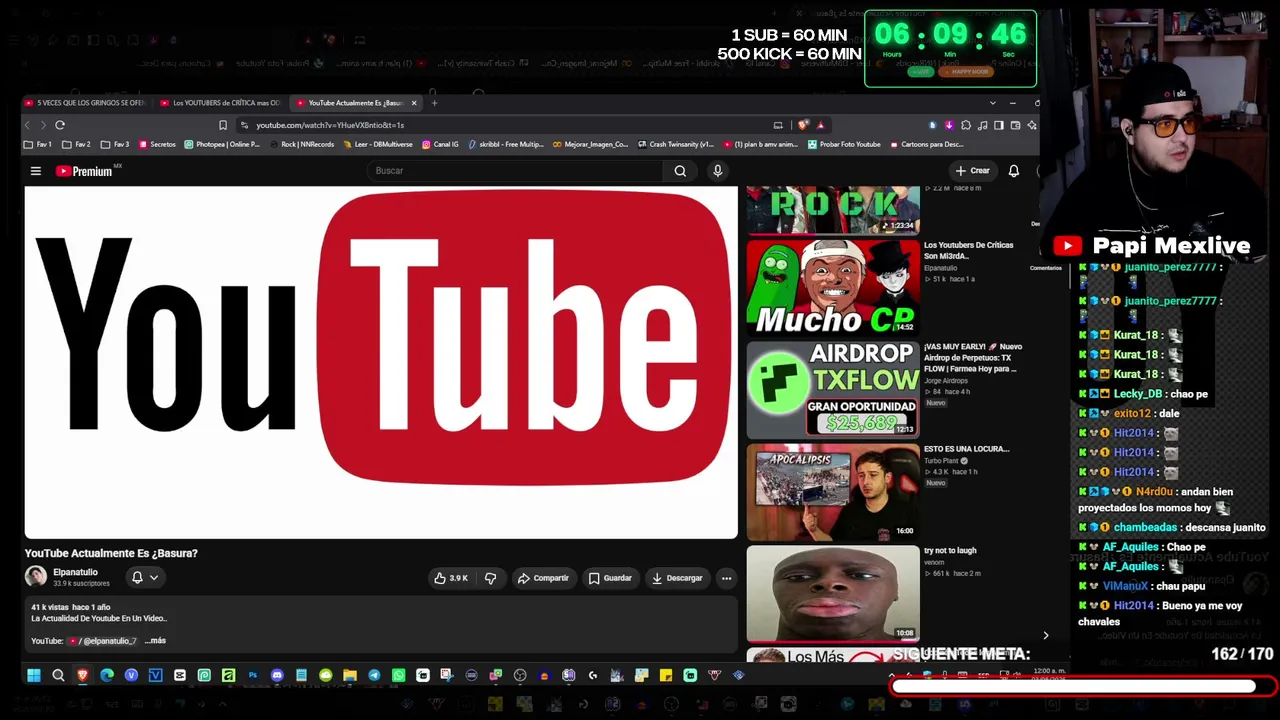Open Elpanatulio channel avatar
Screen dimensions: 1280x720
pyautogui.click(x=36, y=577)
